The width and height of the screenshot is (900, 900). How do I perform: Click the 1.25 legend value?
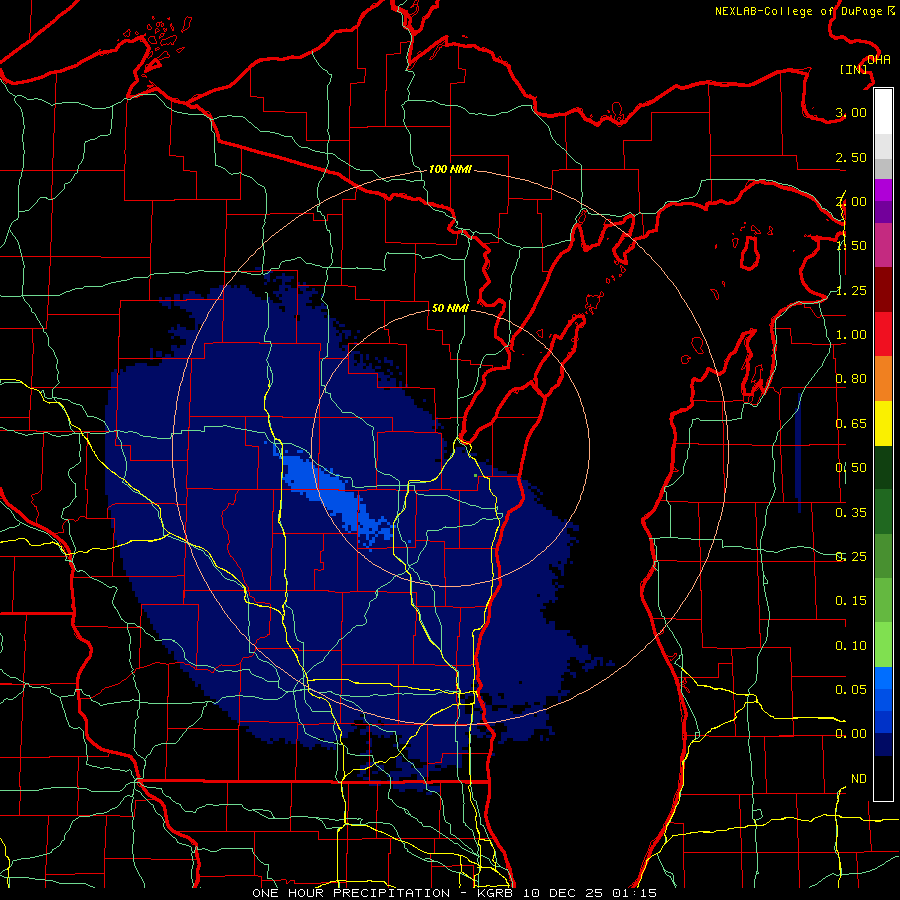click(851, 290)
